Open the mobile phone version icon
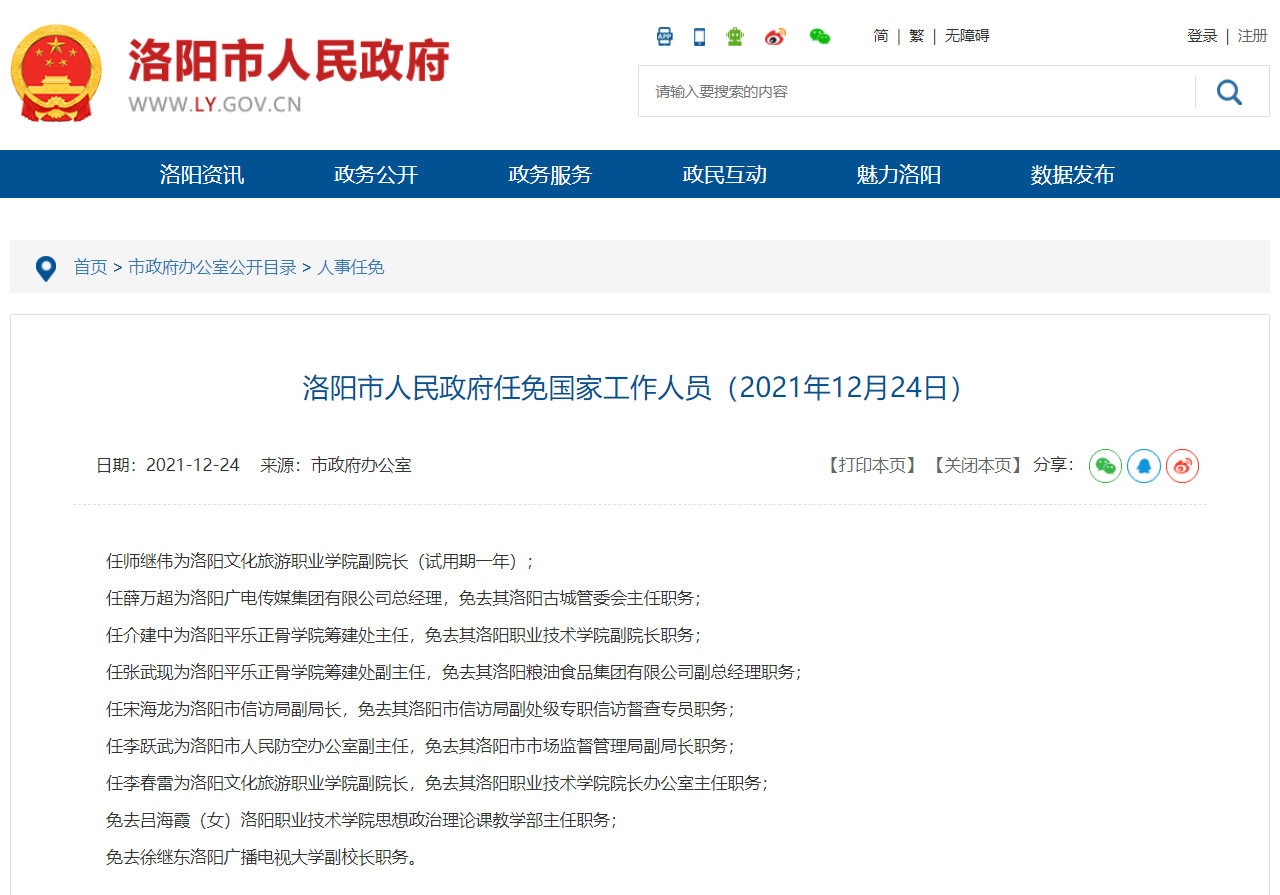 [x=700, y=37]
